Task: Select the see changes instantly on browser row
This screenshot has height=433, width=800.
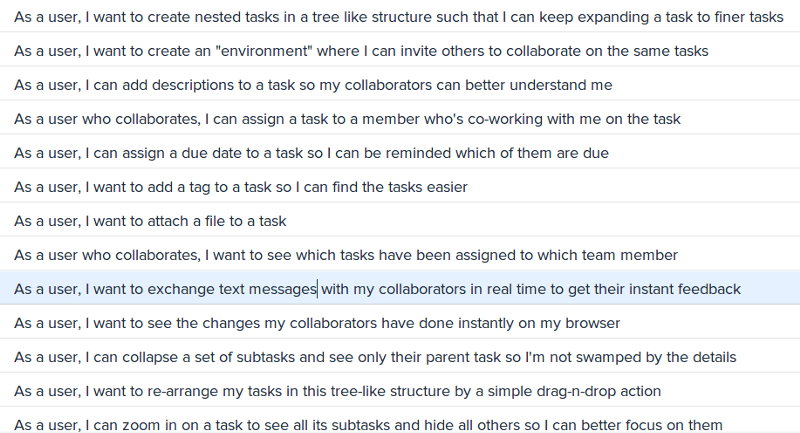Action: (x=400, y=323)
